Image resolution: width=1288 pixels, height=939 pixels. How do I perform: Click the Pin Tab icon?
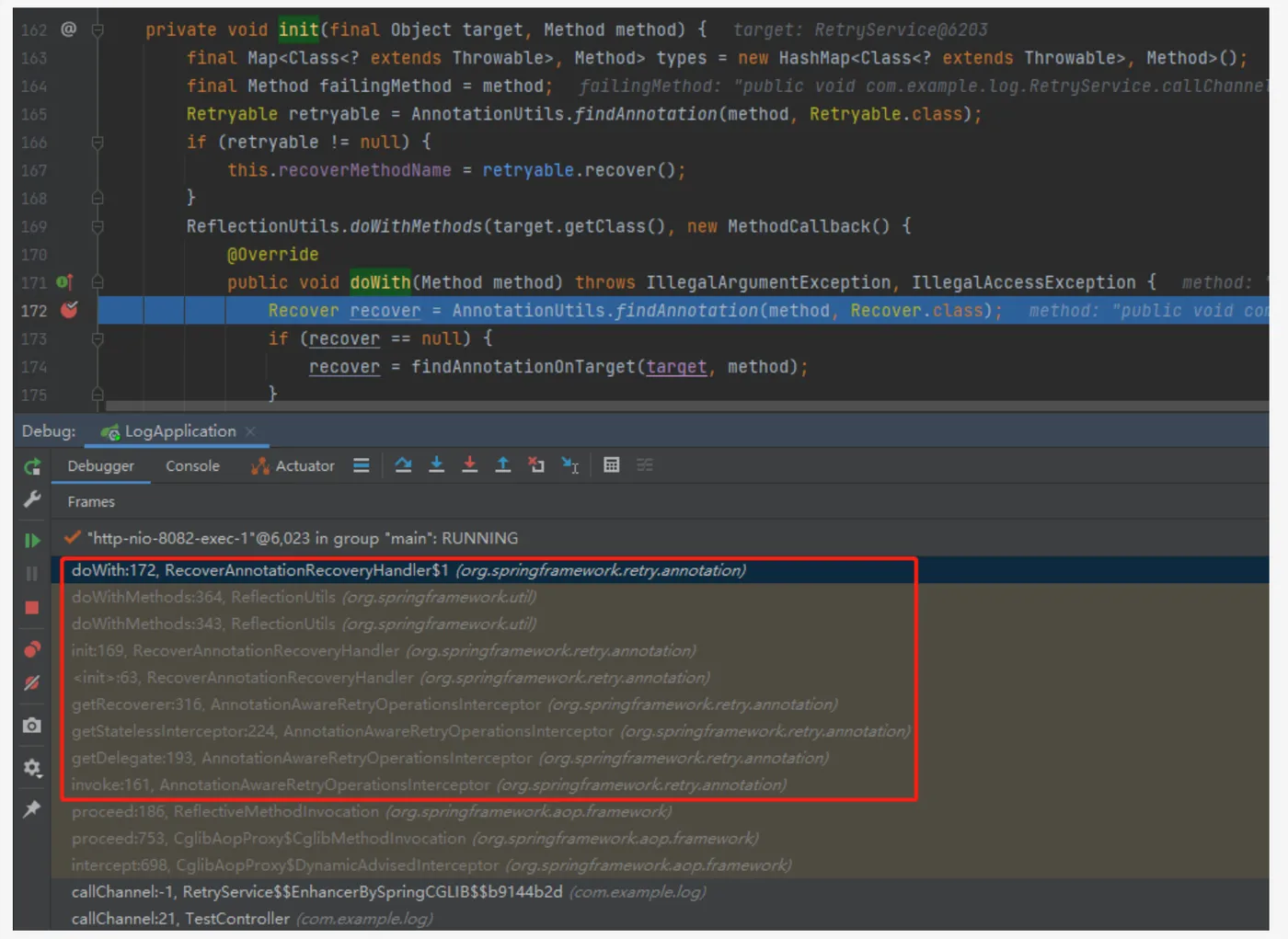(32, 809)
